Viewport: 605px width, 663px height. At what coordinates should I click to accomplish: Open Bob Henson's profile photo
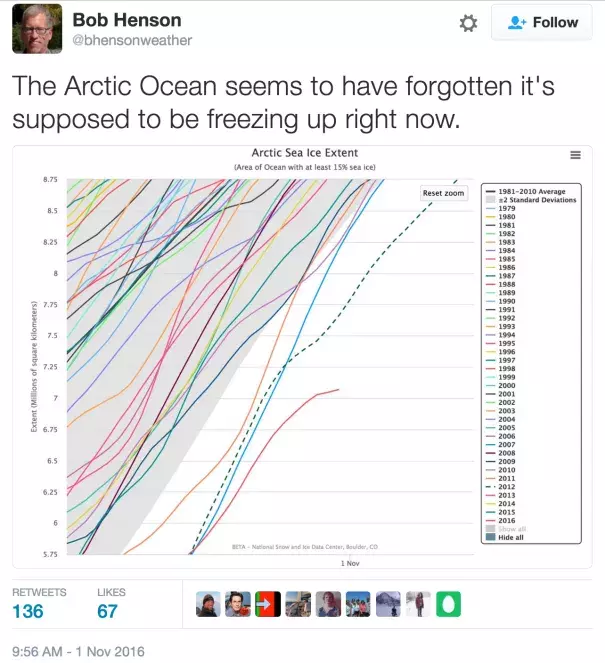click(x=37, y=29)
